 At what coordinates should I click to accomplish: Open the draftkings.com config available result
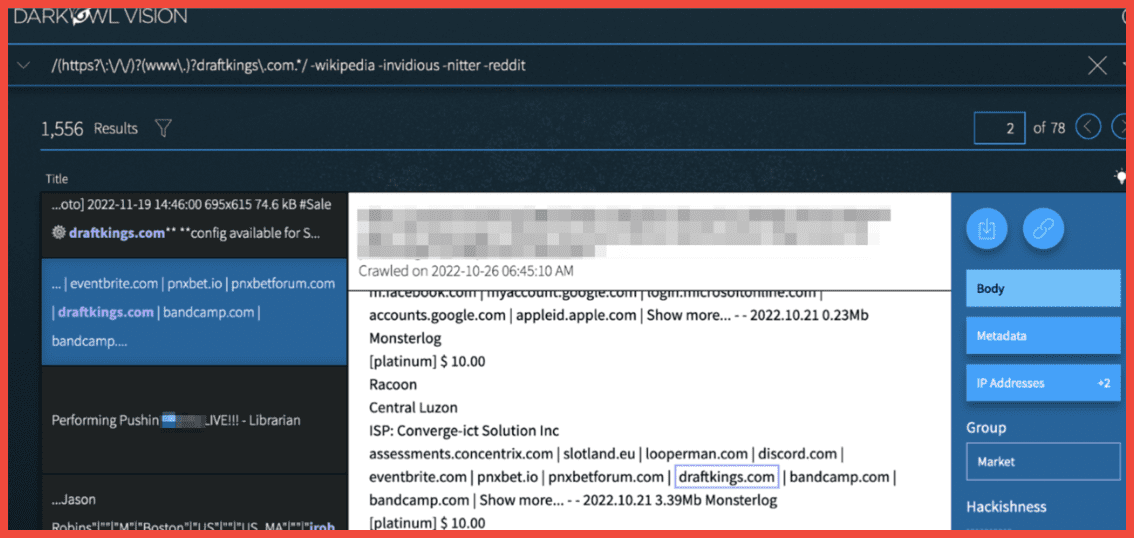click(195, 225)
